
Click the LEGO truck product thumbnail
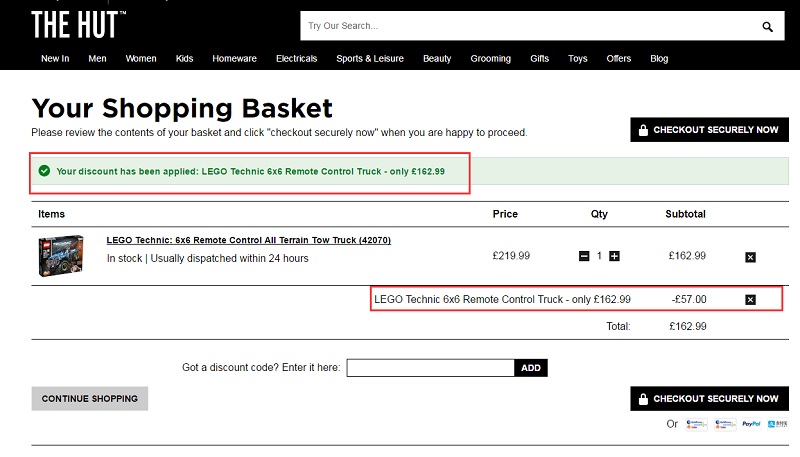coord(61,256)
